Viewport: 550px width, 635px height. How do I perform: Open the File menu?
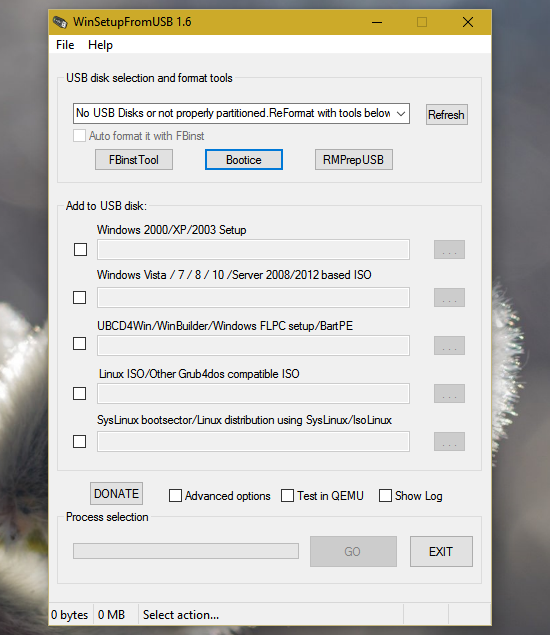65,45
